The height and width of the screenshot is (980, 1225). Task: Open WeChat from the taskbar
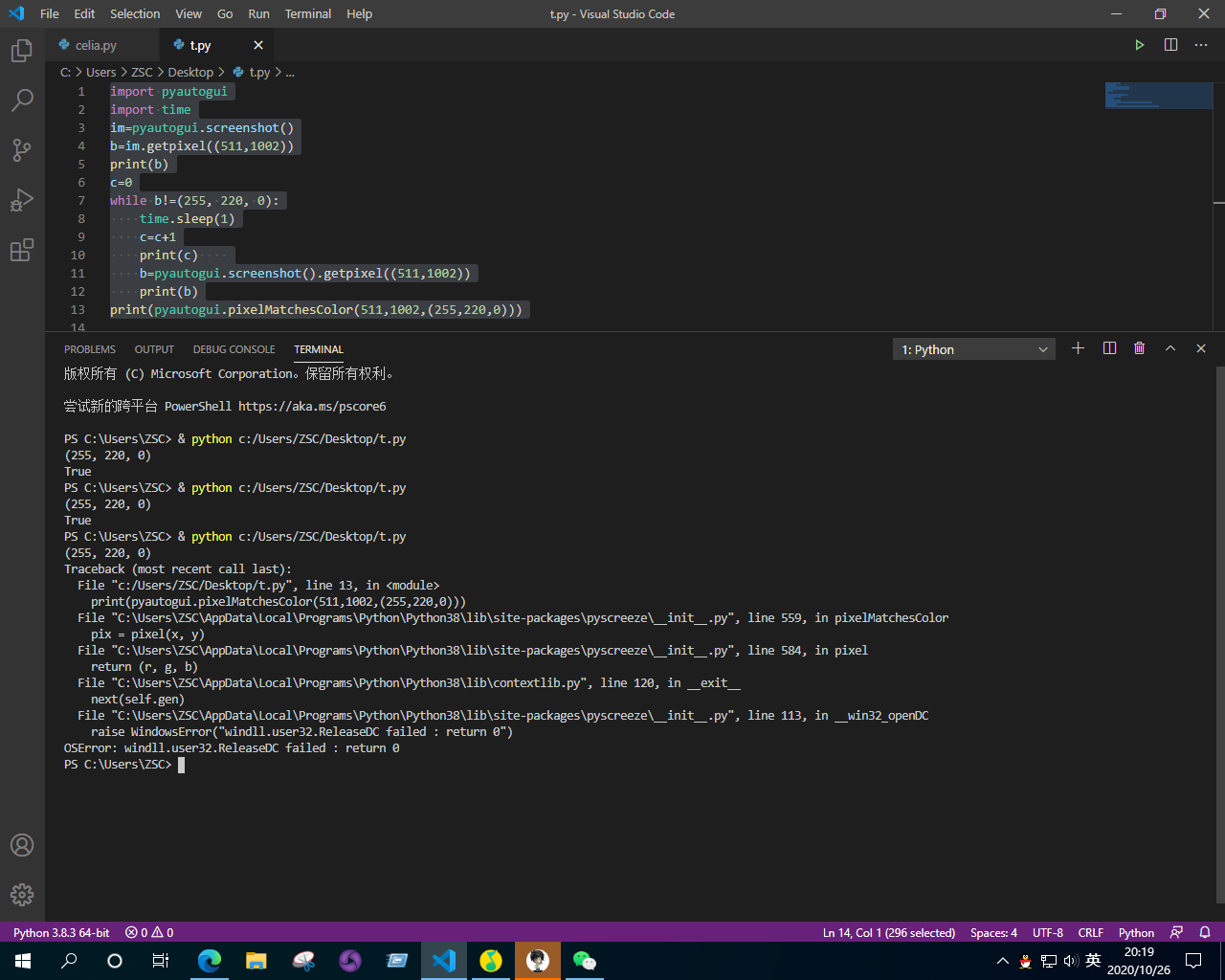(x=584, y=961)
